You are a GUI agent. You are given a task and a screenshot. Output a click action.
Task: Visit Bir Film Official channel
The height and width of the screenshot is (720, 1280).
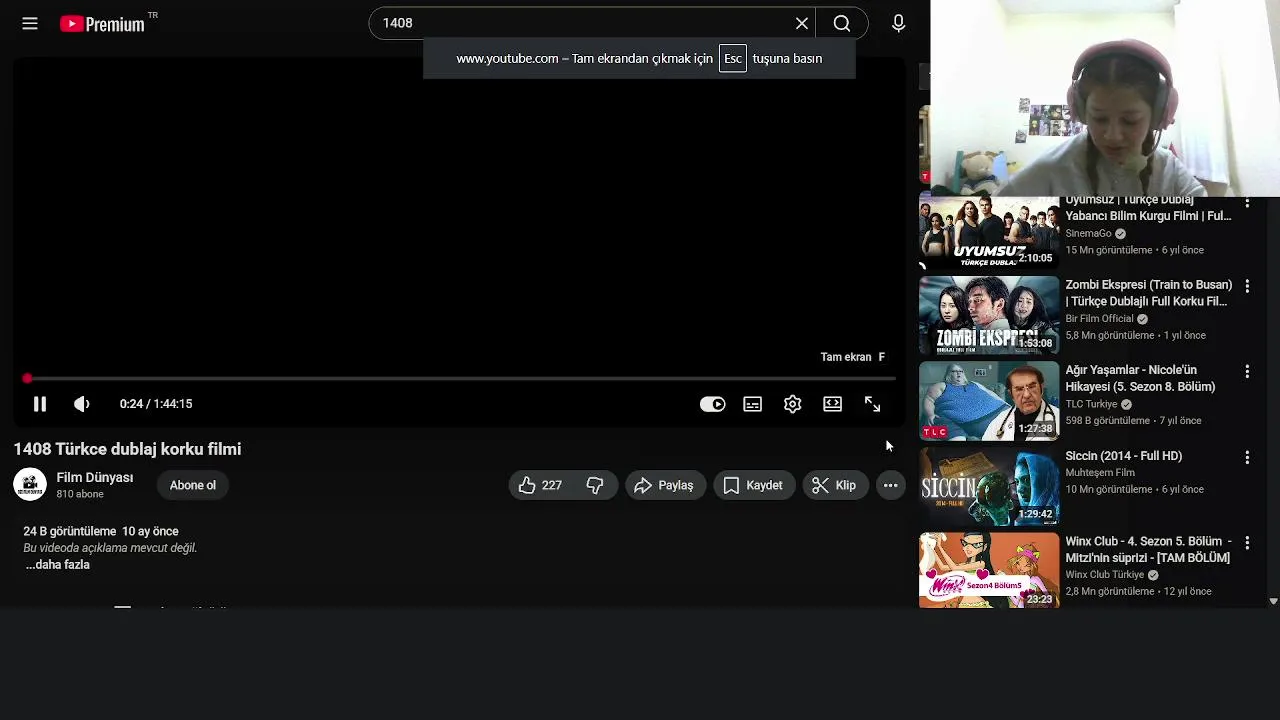point(1099,319)
